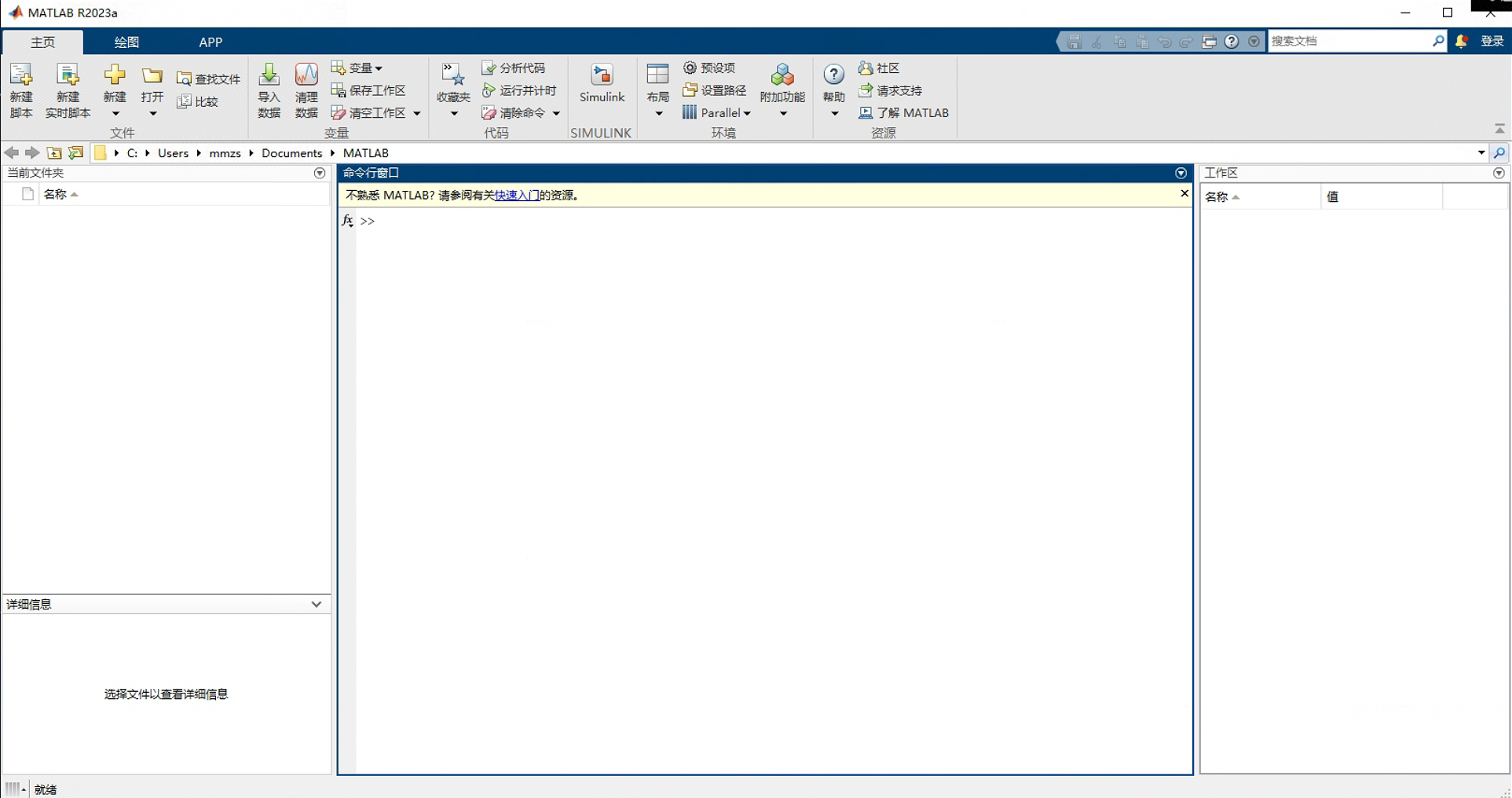Open the 变量 (Variable) dropdown
This screenshot has width=1512, height=798.
[x=357, y=68]
